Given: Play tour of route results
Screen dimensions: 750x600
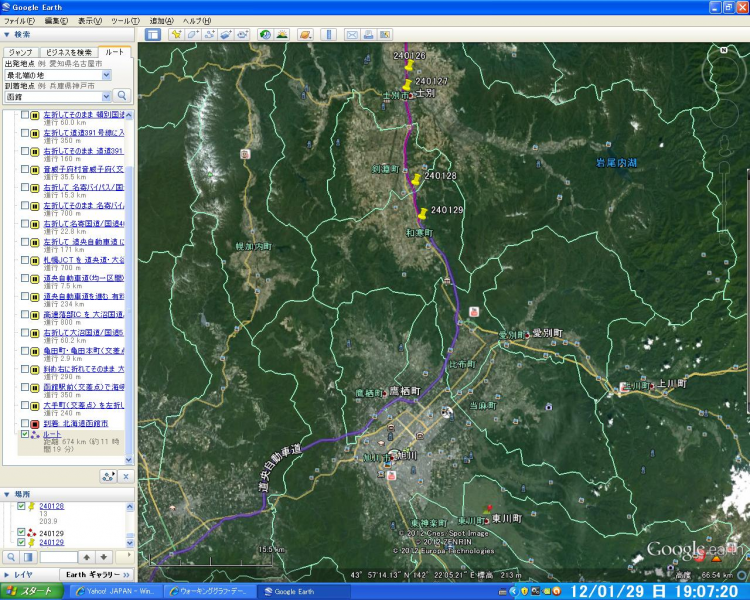Looking at the screenshot, I should [109, 476].
